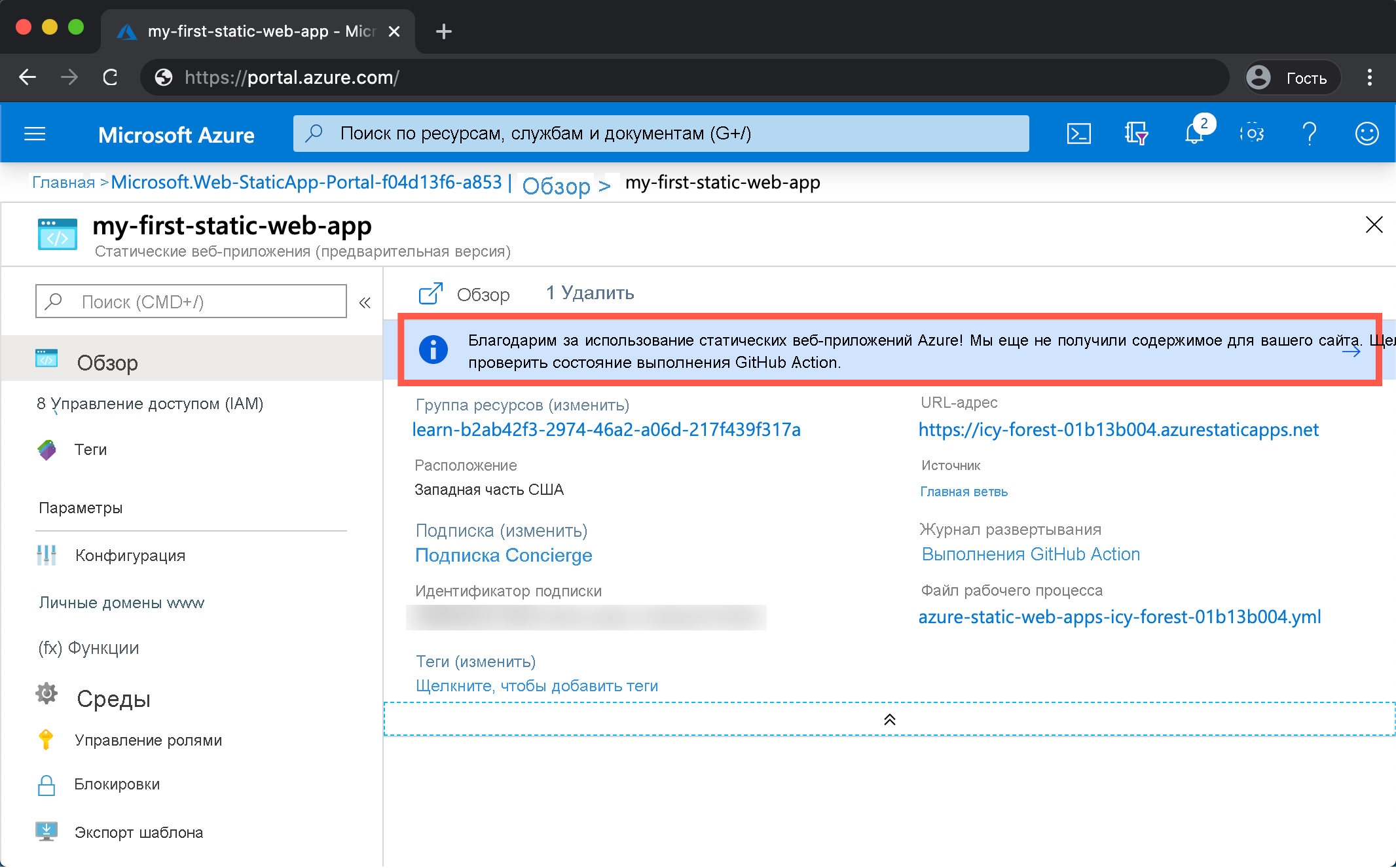Click Щелкните, чтобы добавить теги
Viewport: 1396px width, 868px height.
(x=537, y=686)
